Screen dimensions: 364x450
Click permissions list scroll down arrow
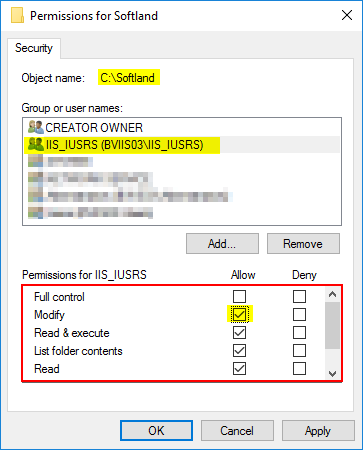click(x=332, y=373)
